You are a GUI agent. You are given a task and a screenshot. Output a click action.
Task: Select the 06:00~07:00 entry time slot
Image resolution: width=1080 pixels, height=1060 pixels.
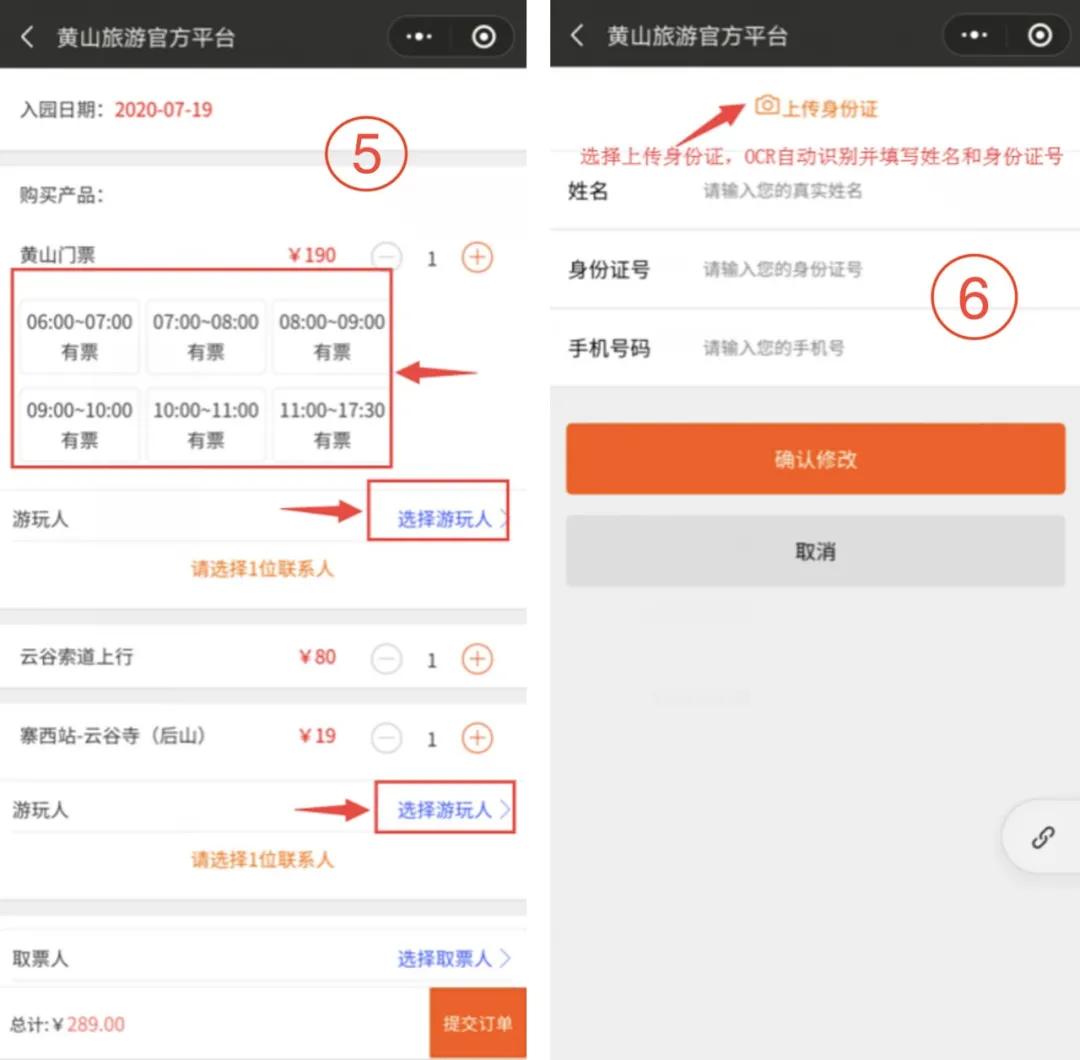pos(79,336)
